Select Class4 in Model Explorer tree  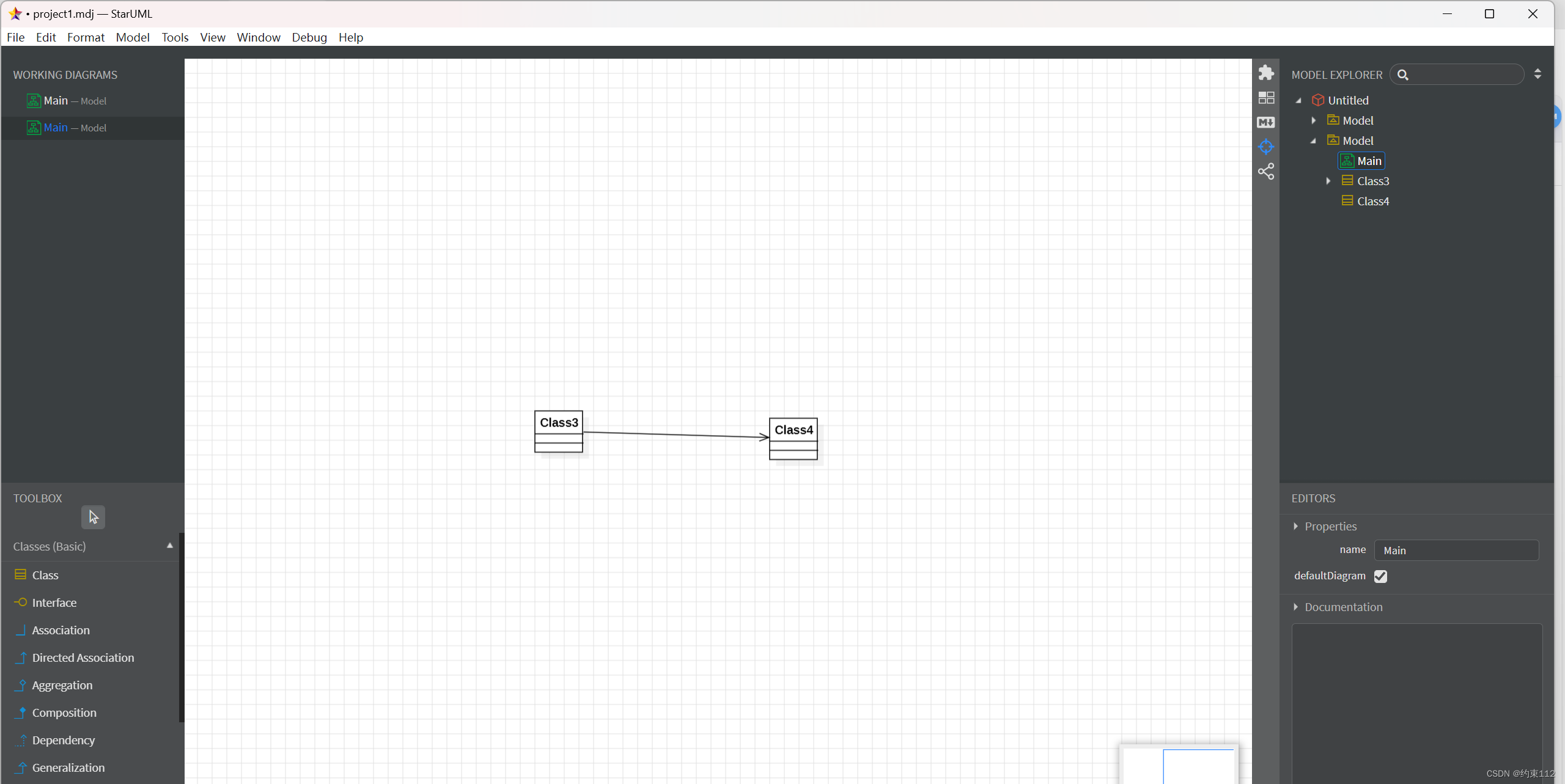[1373, 201]
